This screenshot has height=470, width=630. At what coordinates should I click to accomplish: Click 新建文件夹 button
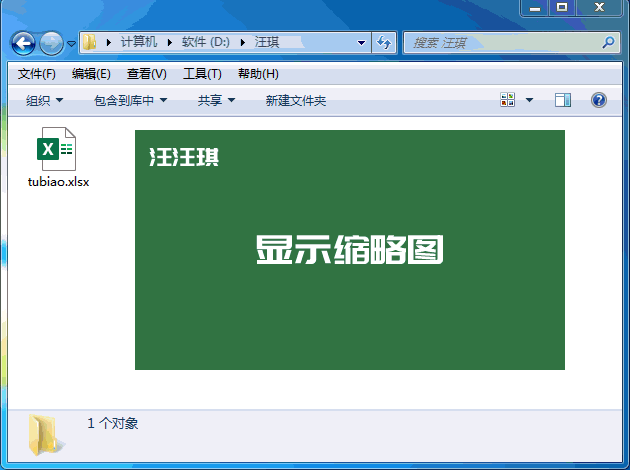[x=295, y=100]
